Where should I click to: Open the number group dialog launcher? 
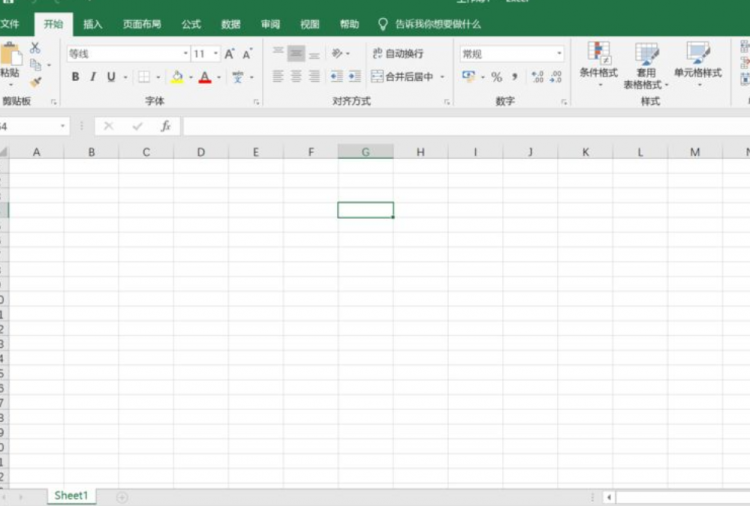pos(564,102)
